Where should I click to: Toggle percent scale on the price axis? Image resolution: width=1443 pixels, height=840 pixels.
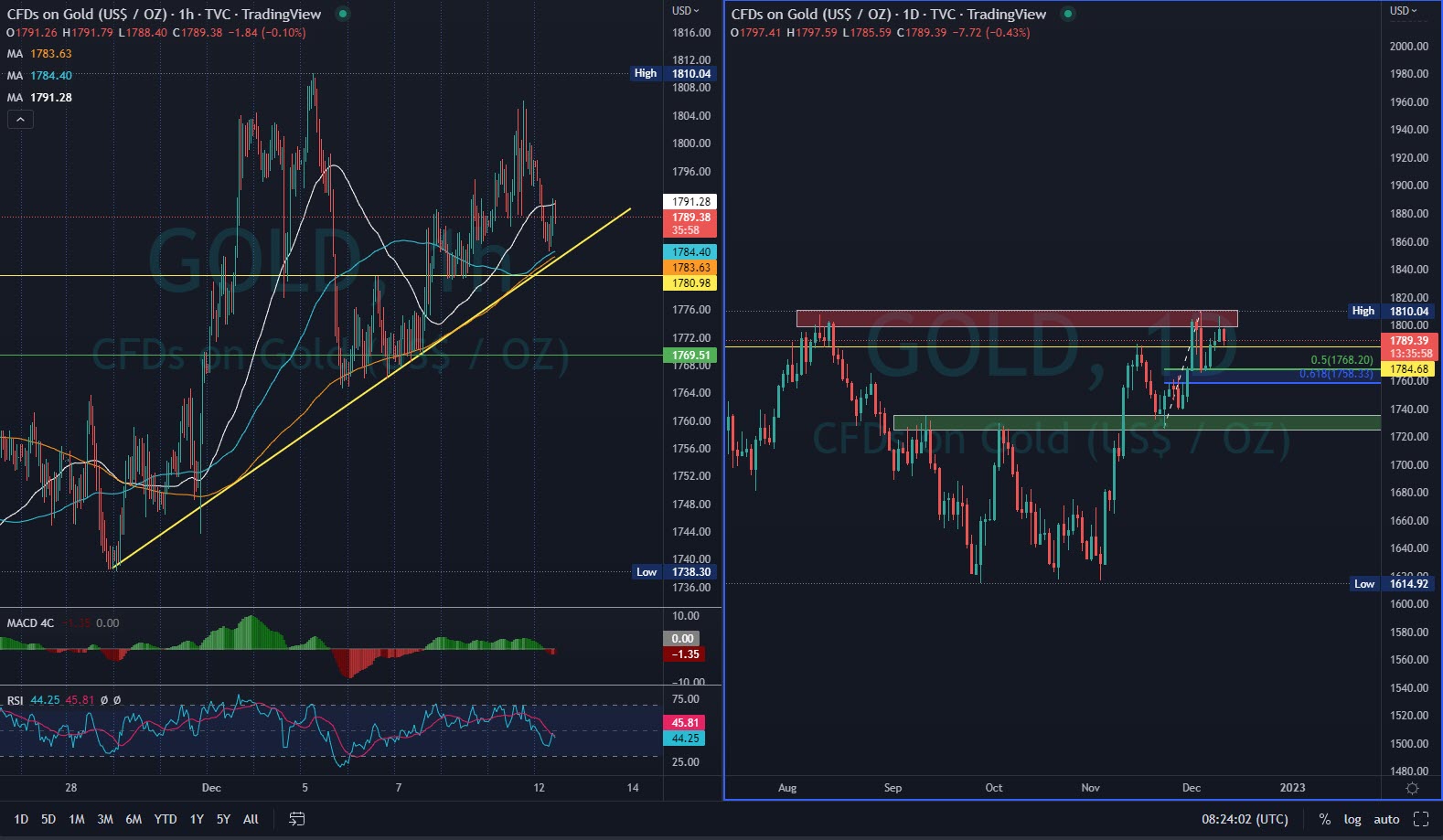pos(1324,819)
